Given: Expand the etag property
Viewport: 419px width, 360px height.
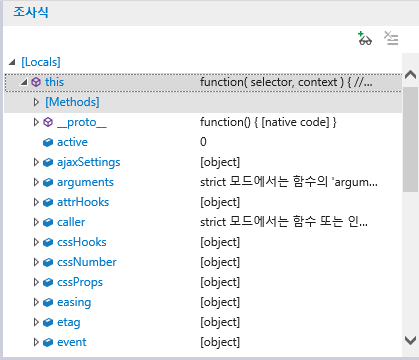Looking at the screenshot, I should tap(36, 322).
